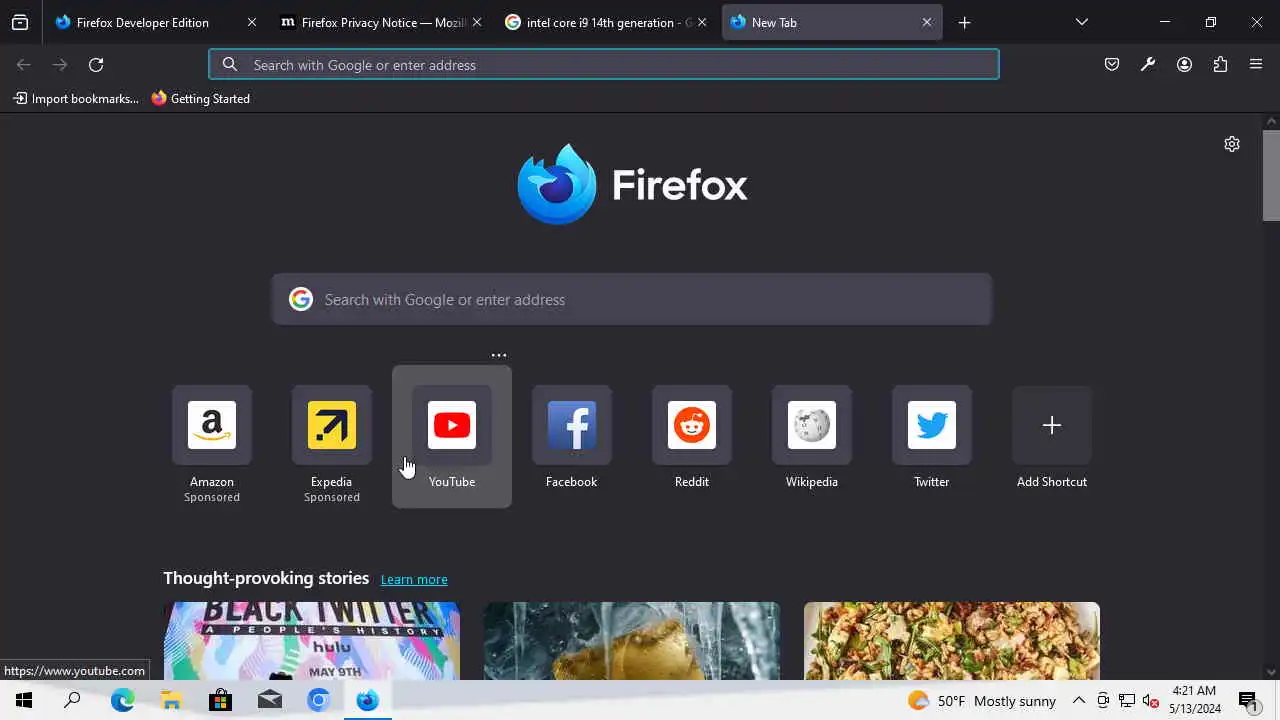Close the Firefox Developer Edition tab
Screen dimensions: 1280x720
click(x=251, y=22)
